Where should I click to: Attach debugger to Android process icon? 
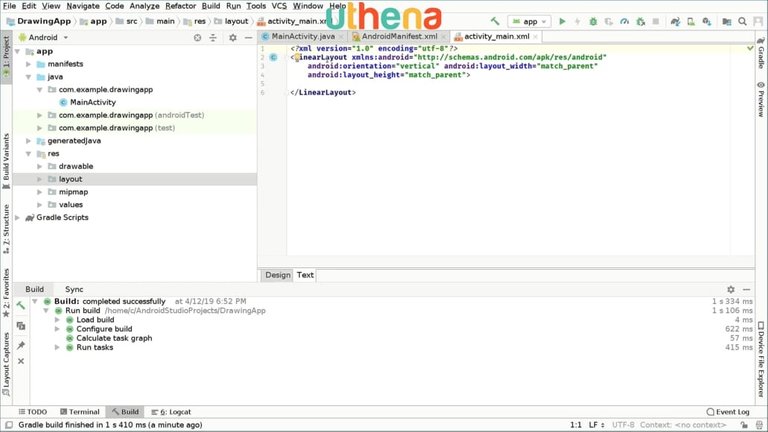click(640, 21)
